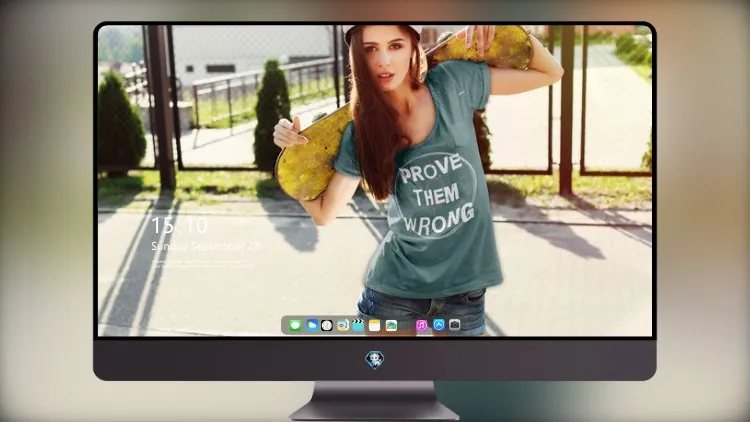Open the green Messages app in dock
The image size is (750, 422).
pos(295,325)
